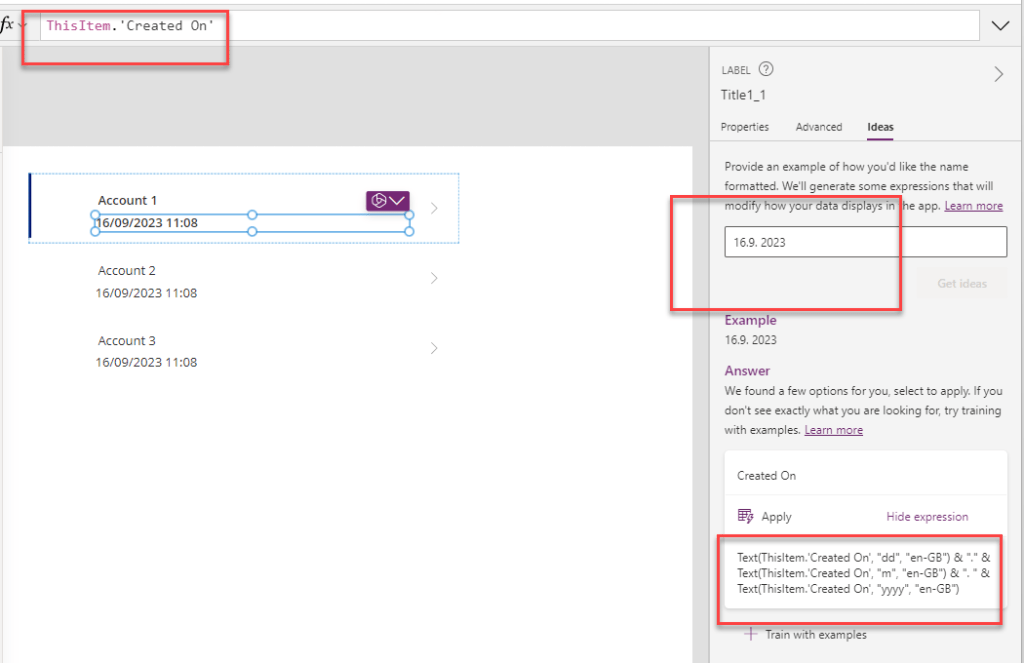Follow the Learn more link under Answer

(x=833, y=430)
